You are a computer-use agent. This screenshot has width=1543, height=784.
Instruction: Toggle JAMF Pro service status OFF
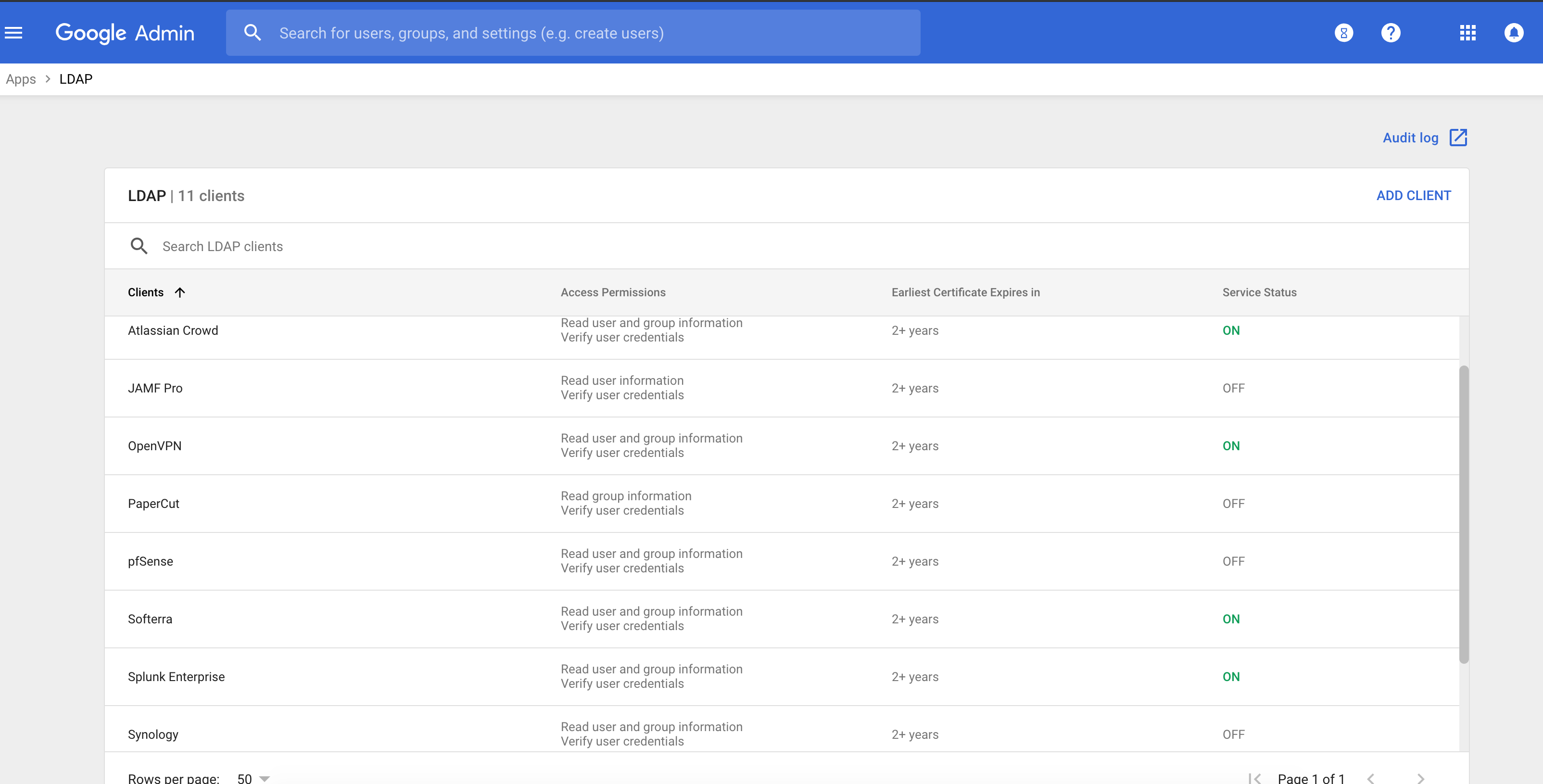pyautogui.click(x=1233, y=388)
